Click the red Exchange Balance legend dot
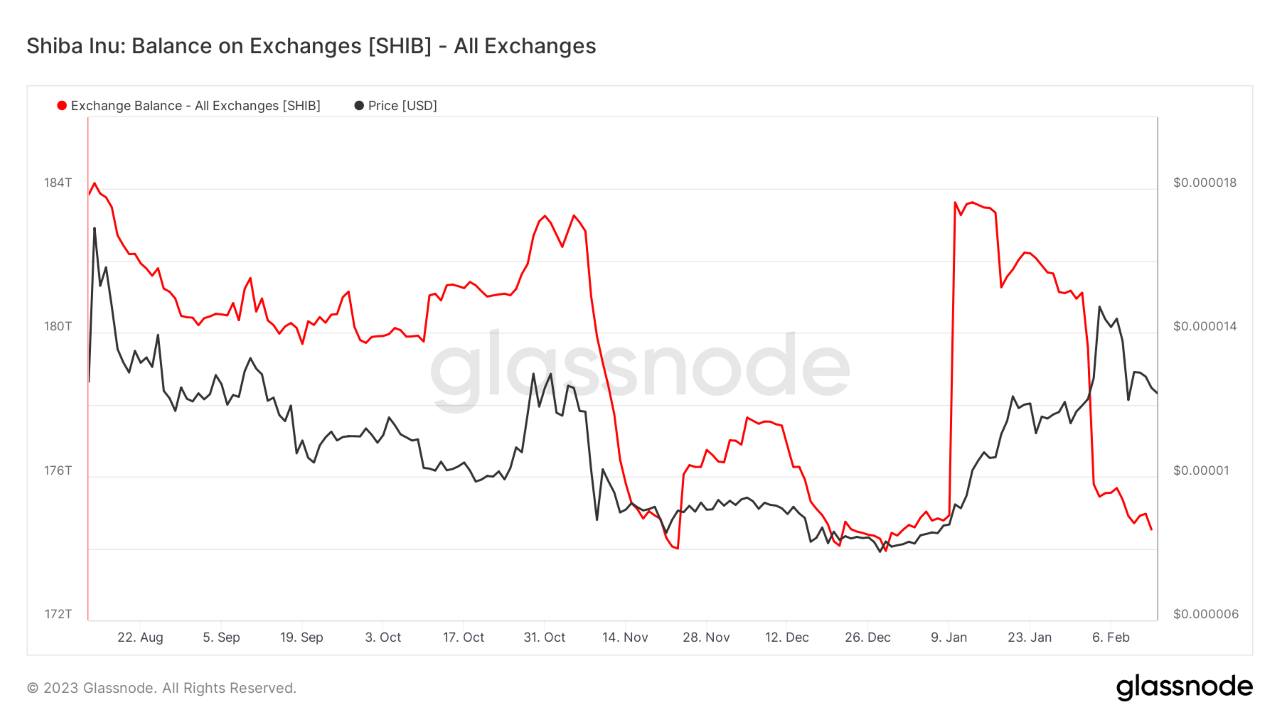The width and height of the screenshot is (1280, 720). pos(62,106)
